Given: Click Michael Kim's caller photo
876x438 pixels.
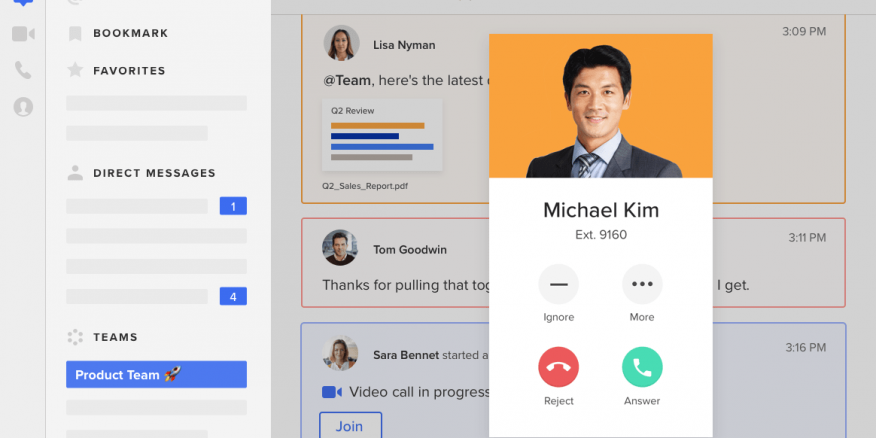Looking at the screenshot, I should coord(601,106).
